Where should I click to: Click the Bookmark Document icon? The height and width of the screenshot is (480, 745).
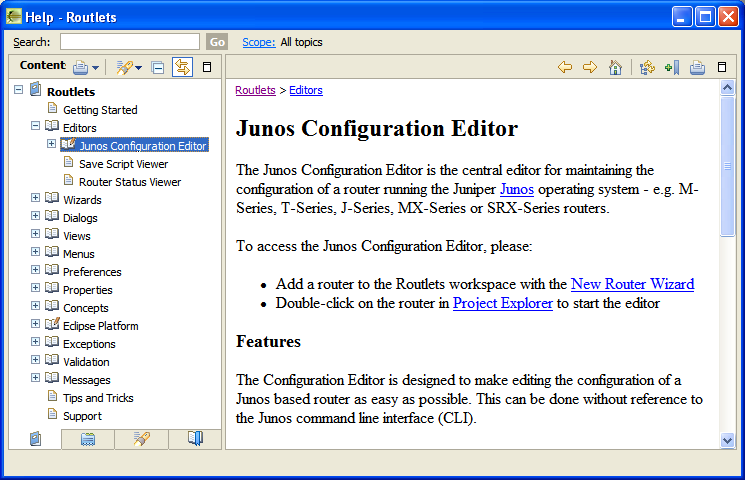[x=672, y=67]
